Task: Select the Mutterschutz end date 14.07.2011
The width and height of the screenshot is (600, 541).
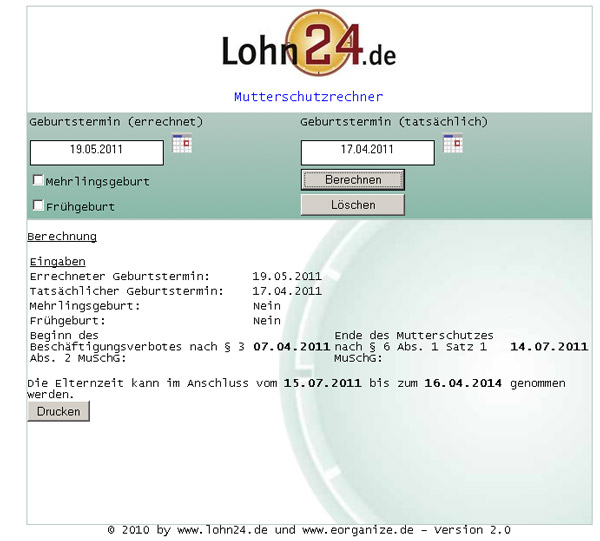Action: tap(549, 346)
